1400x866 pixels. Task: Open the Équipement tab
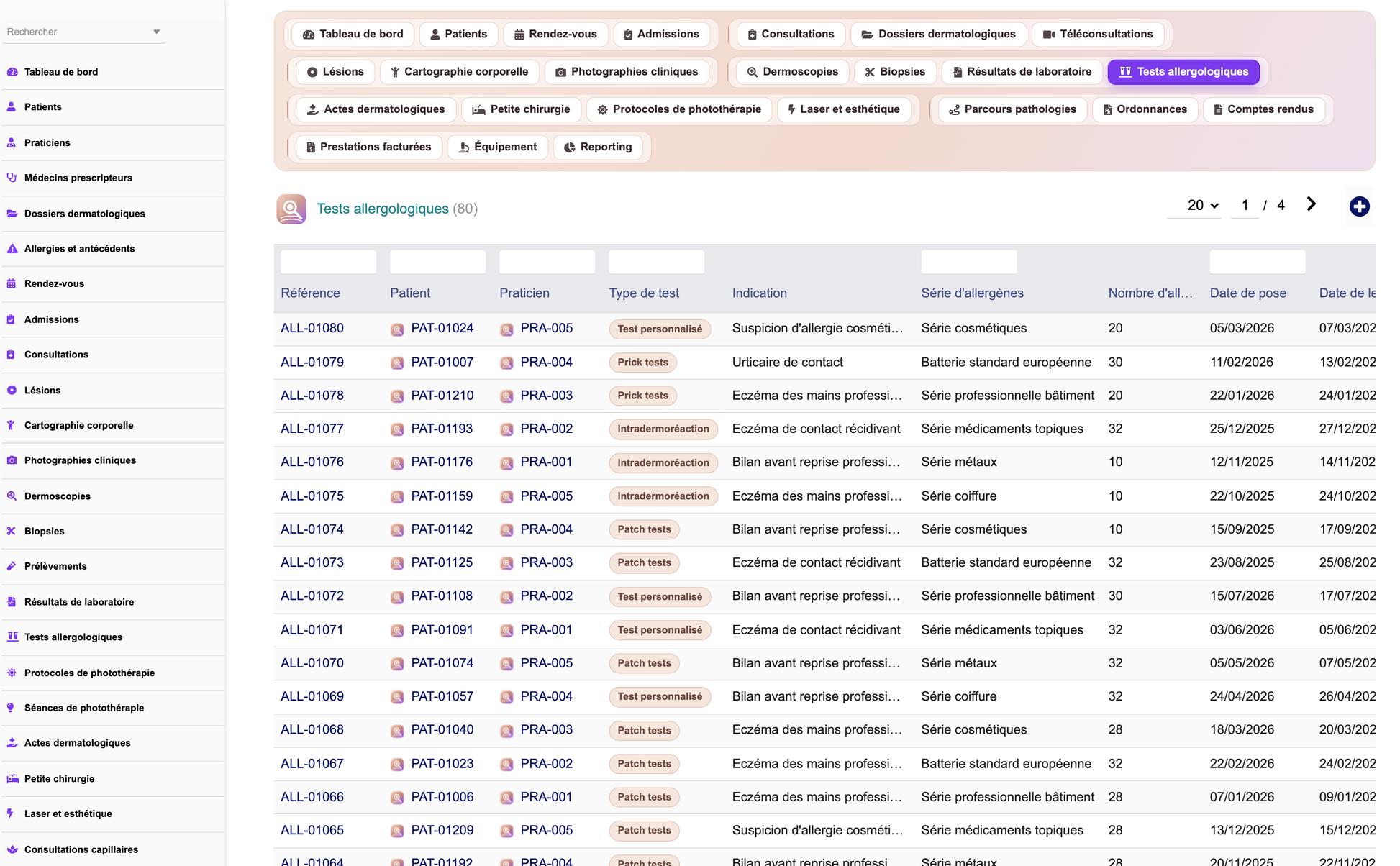(x=498, y=147)
